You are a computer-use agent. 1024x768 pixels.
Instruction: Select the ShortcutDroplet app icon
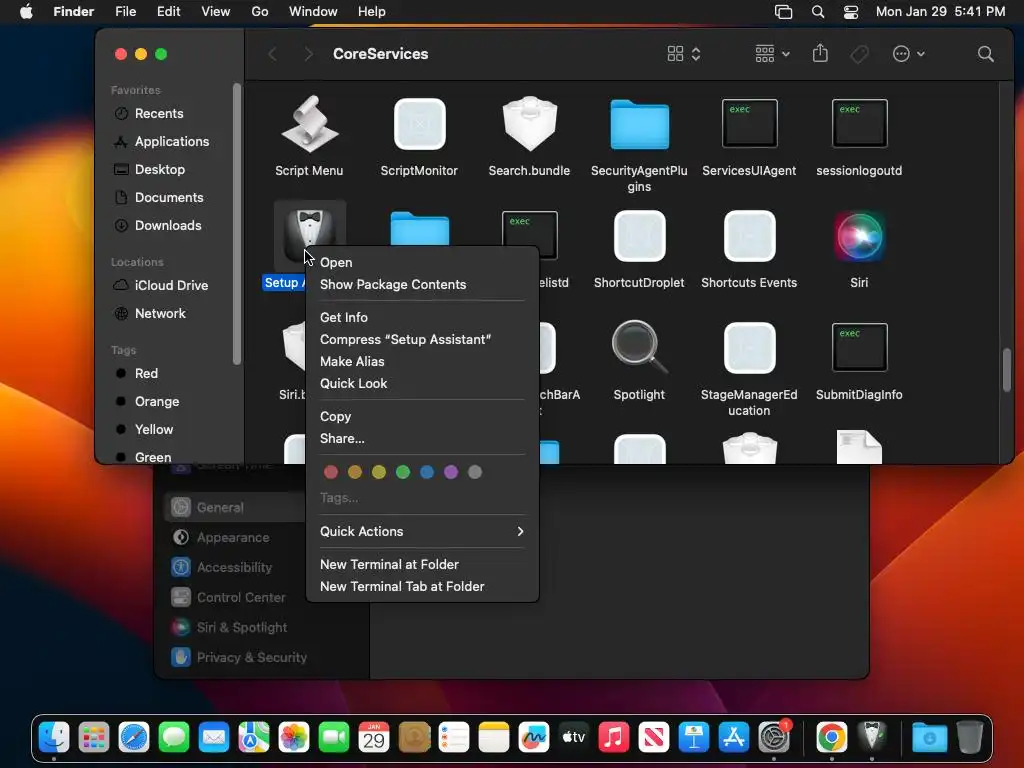click(639, 236)
